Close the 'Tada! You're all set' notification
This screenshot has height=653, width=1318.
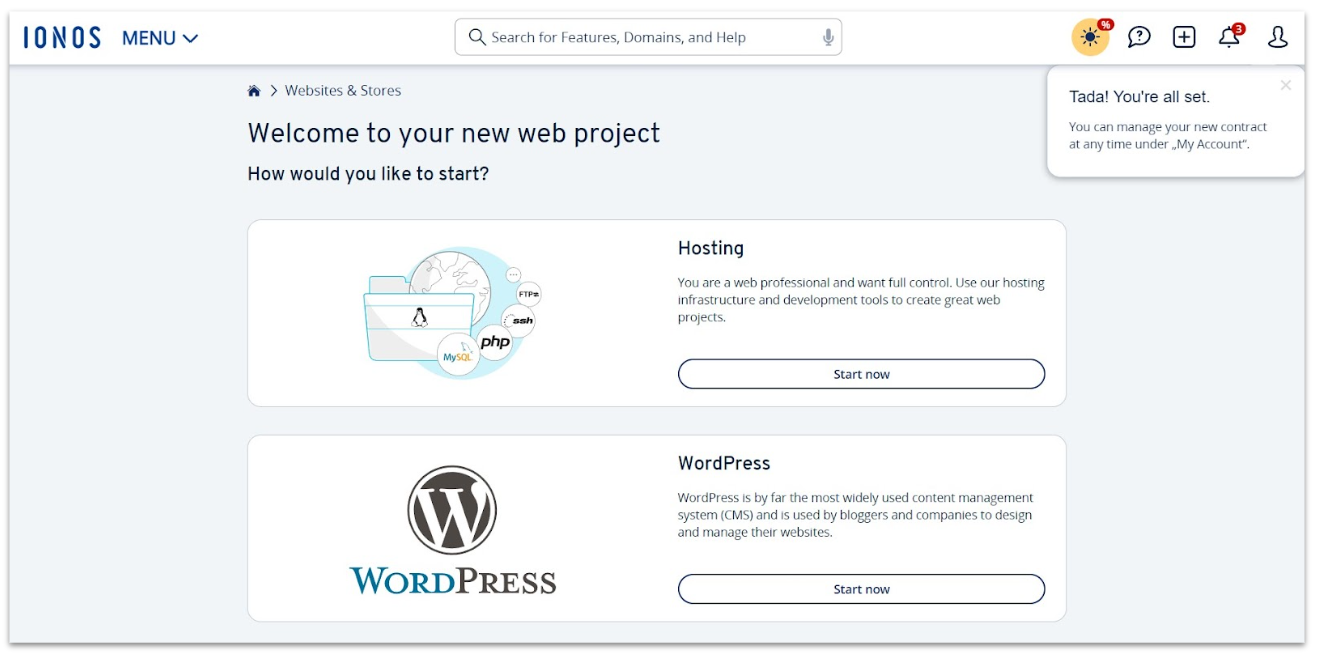coord(1286,85)
